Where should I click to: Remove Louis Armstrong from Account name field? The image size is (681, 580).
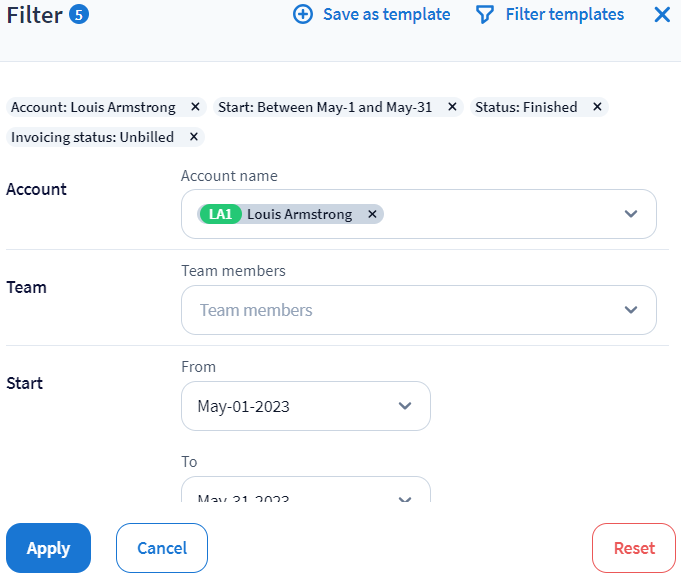(372, 214)
